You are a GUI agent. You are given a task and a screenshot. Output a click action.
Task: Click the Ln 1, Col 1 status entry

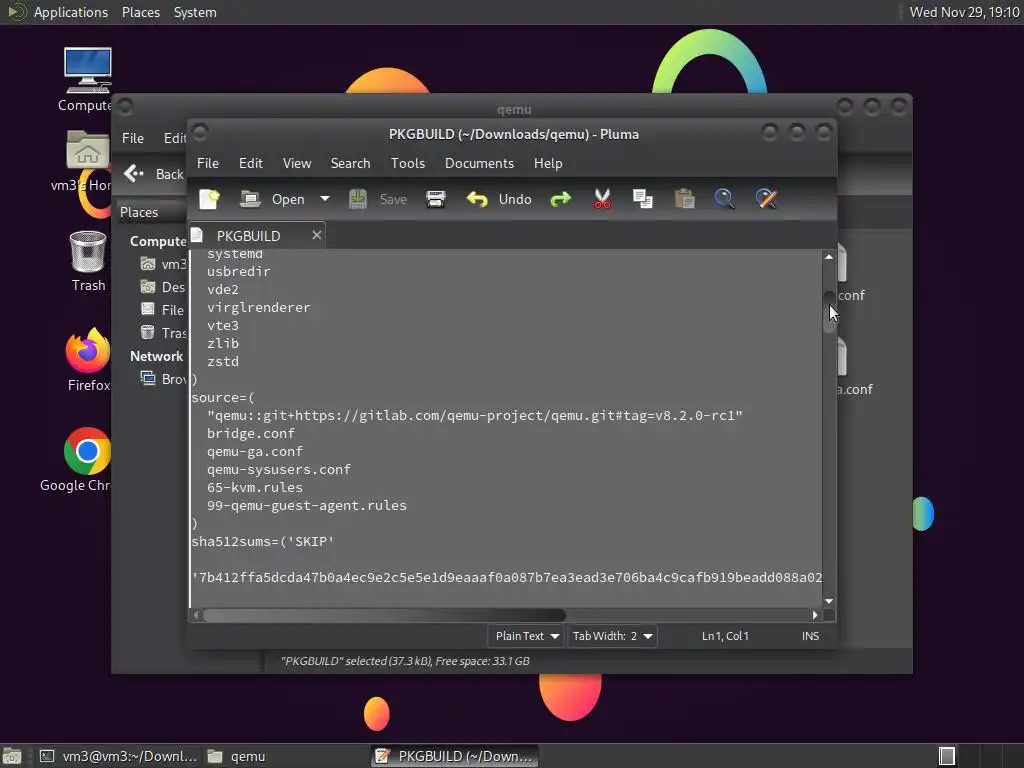pyautogui.click(x=726, y=636)
